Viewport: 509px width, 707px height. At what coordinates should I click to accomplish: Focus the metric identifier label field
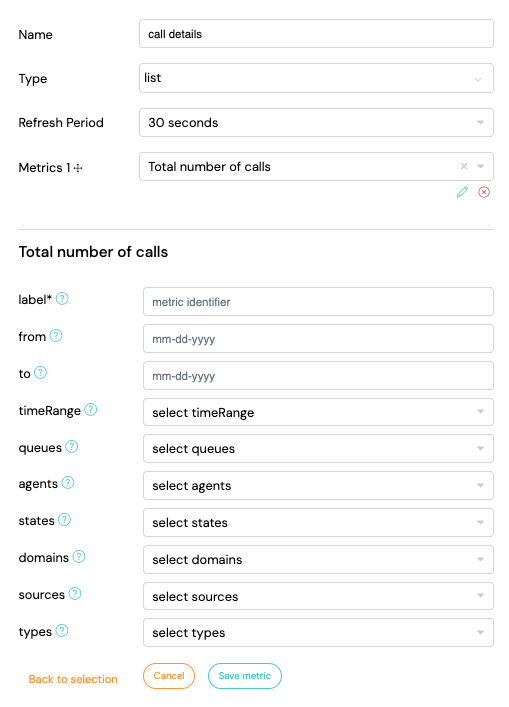pos(318,302)
